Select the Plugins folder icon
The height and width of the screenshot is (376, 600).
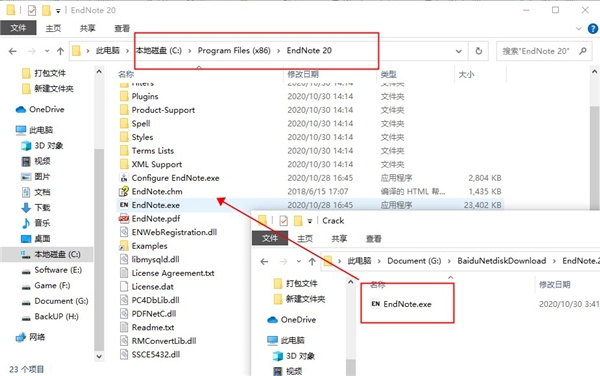tap(124, 96)
